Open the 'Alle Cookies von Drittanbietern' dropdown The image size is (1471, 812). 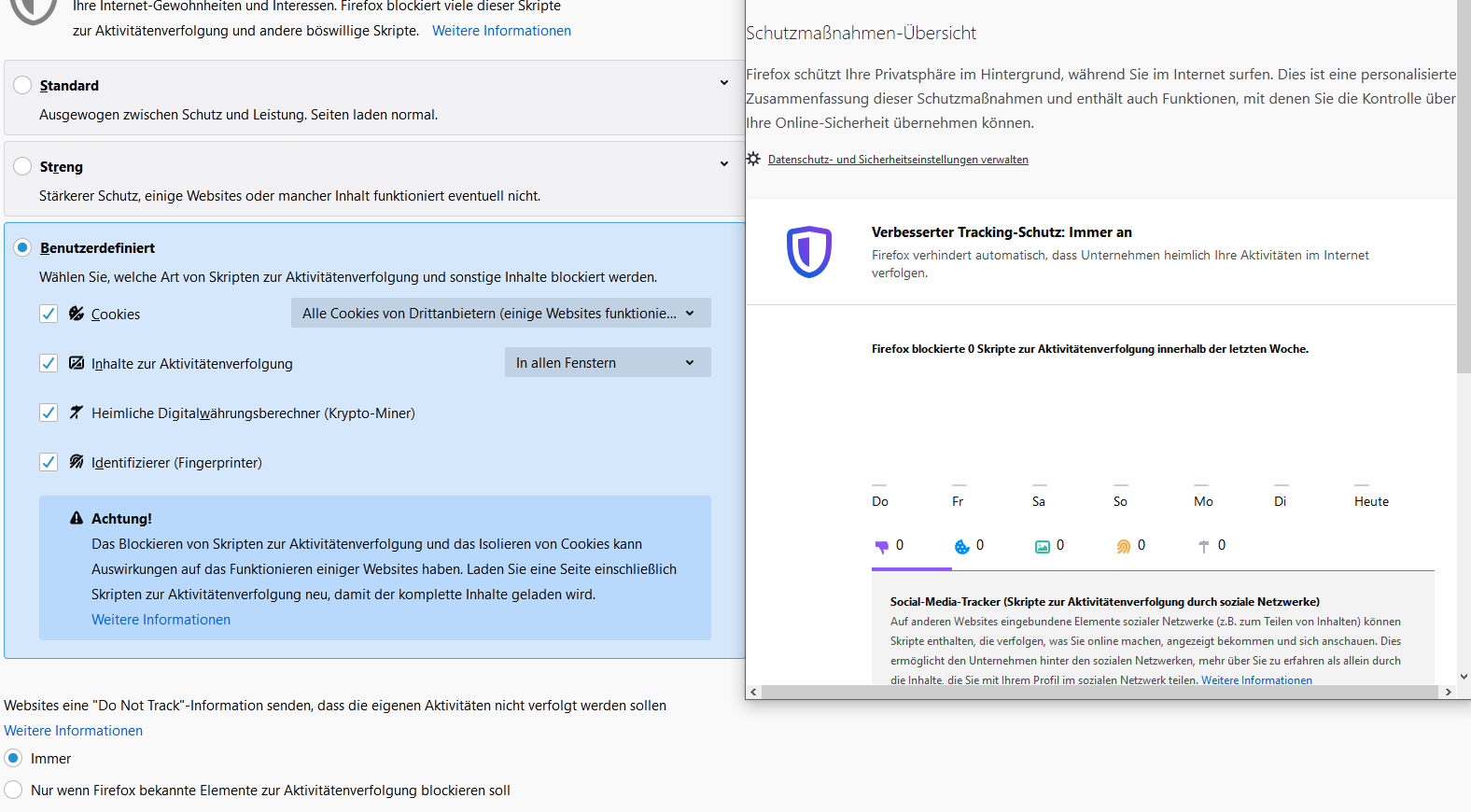[501, 313]
